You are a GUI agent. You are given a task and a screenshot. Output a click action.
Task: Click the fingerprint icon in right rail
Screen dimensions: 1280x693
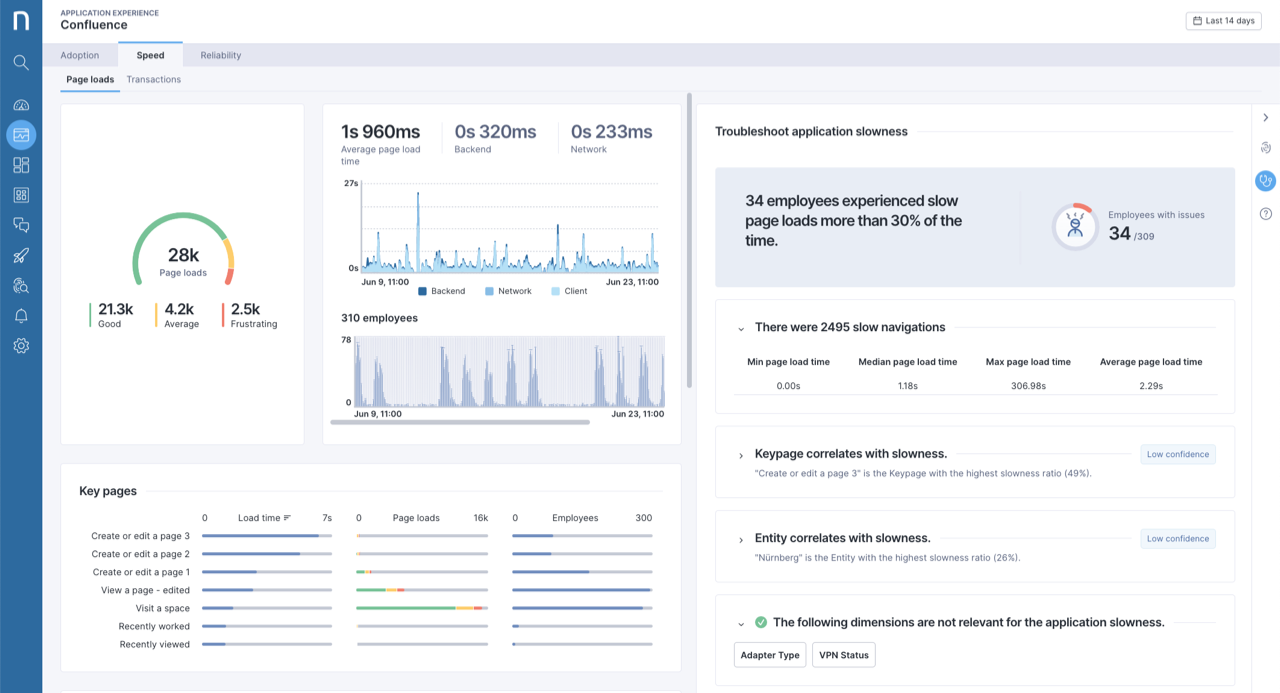pyautogui.click(x=1266, y=148)
